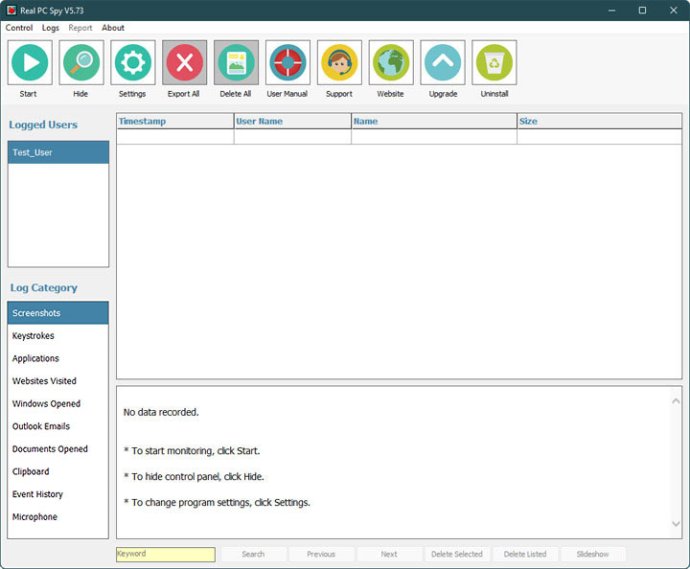The width and height of the screenshot is (690, 569).
Task: Select the Clipboard log category
Action: pyautogui.click(x=58, y=472)
